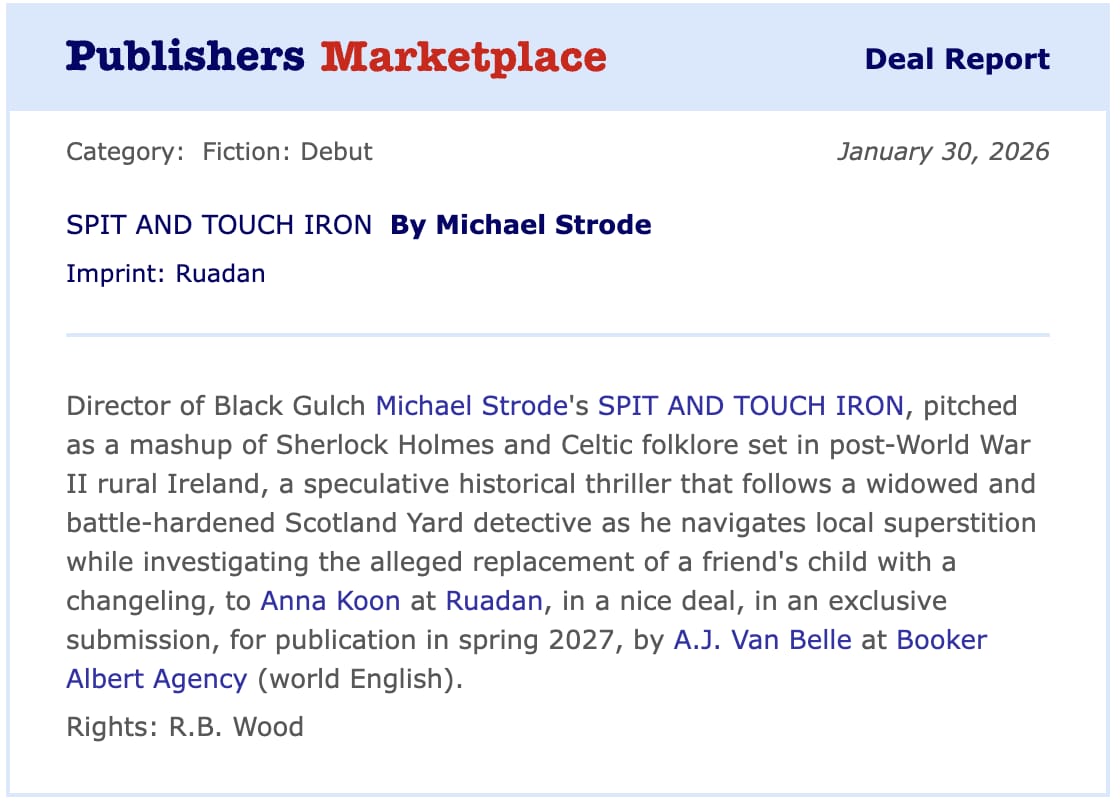Click the Booker Albert Agency link
The width and height of the screenshot is (1120, 808).
[941, 640]
